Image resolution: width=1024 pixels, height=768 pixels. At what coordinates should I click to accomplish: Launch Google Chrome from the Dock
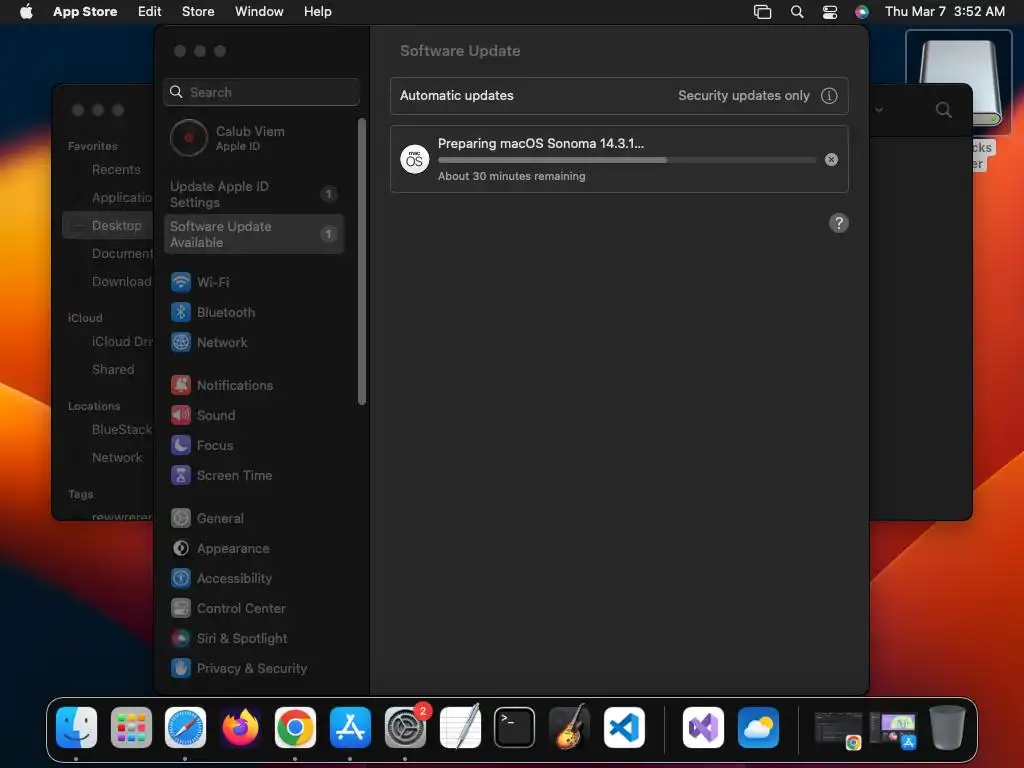coord(295,728)
